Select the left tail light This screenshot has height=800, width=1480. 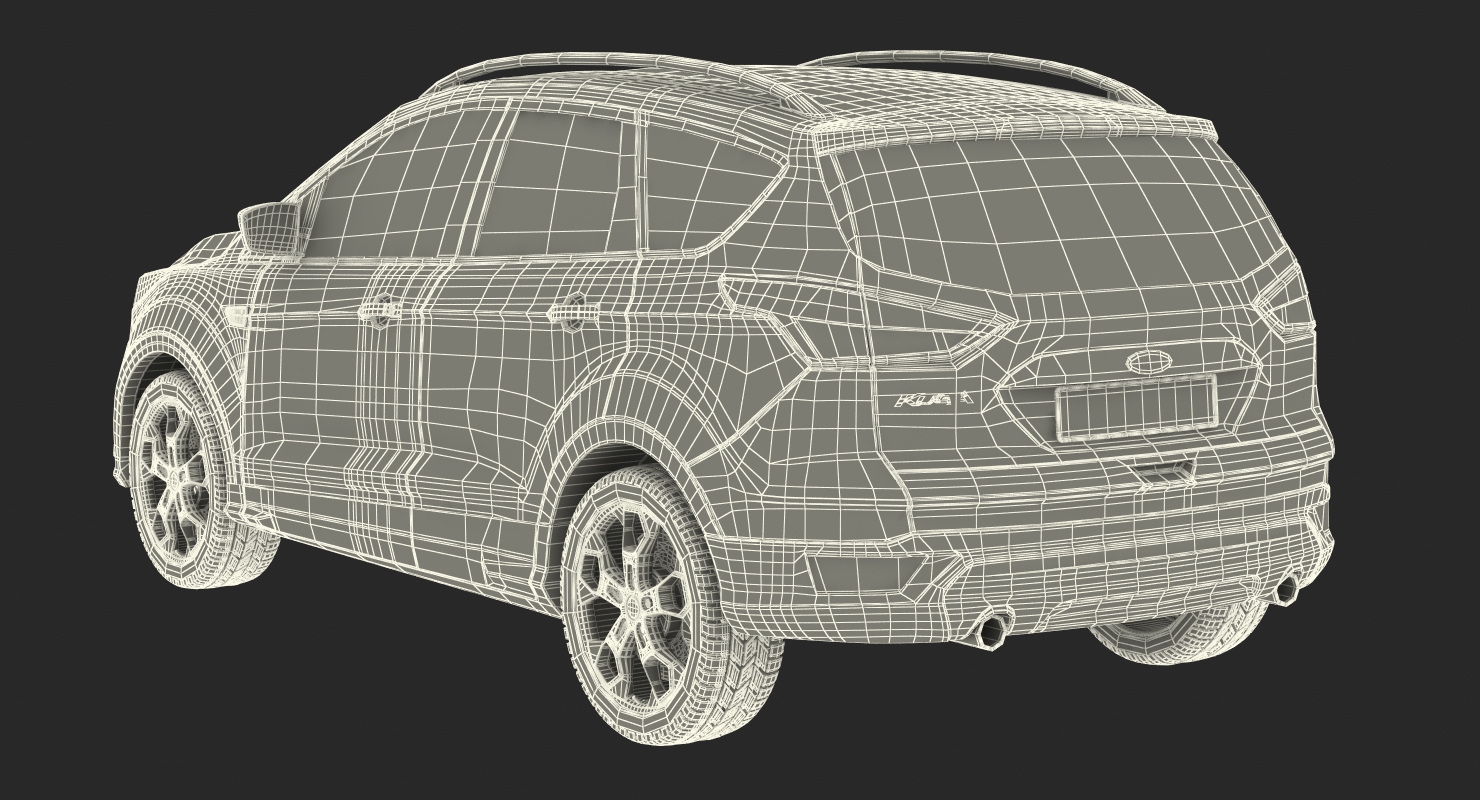click(x=868, y=318)
